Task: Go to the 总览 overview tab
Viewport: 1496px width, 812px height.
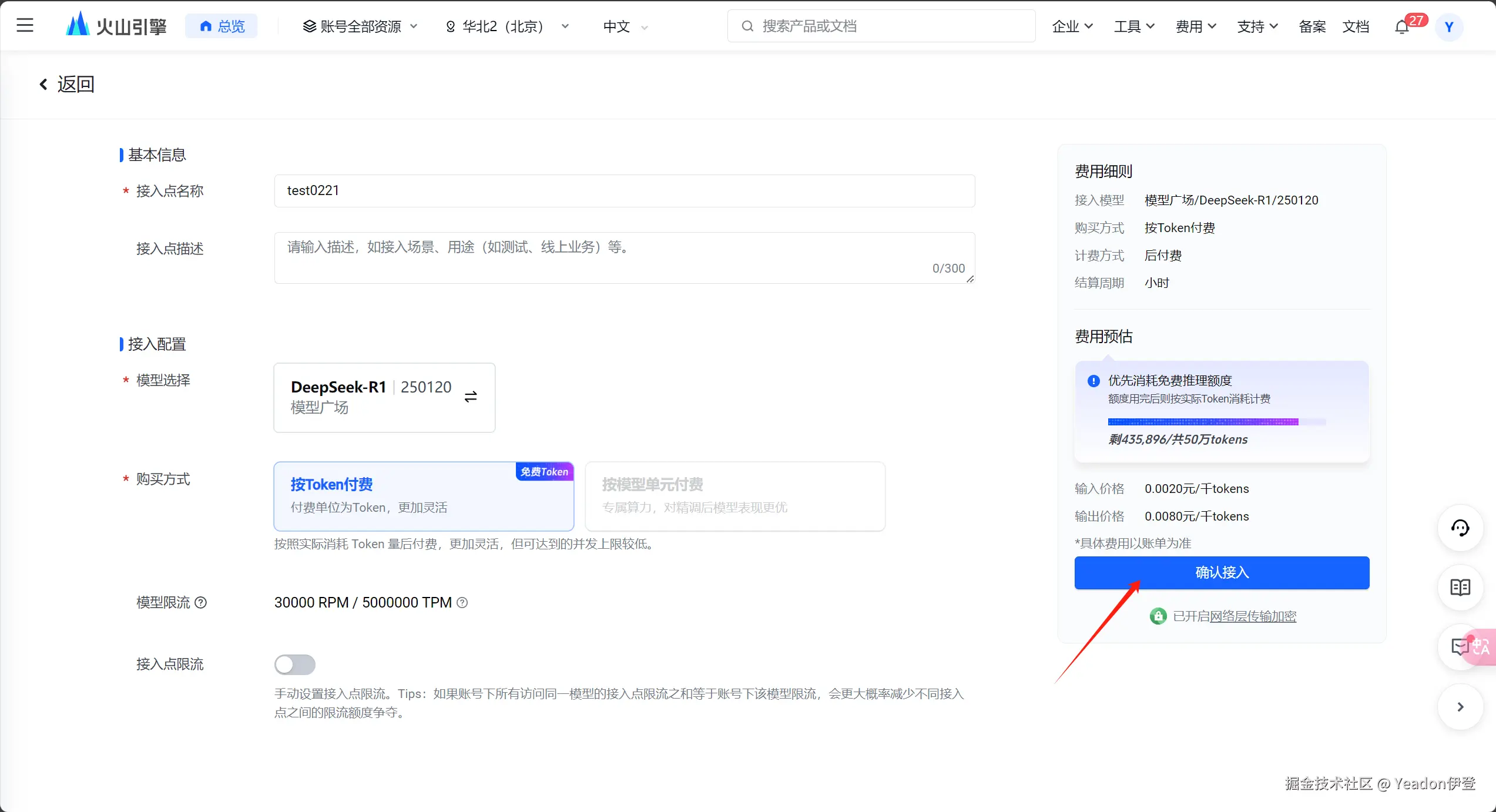Action: point(222,26)
